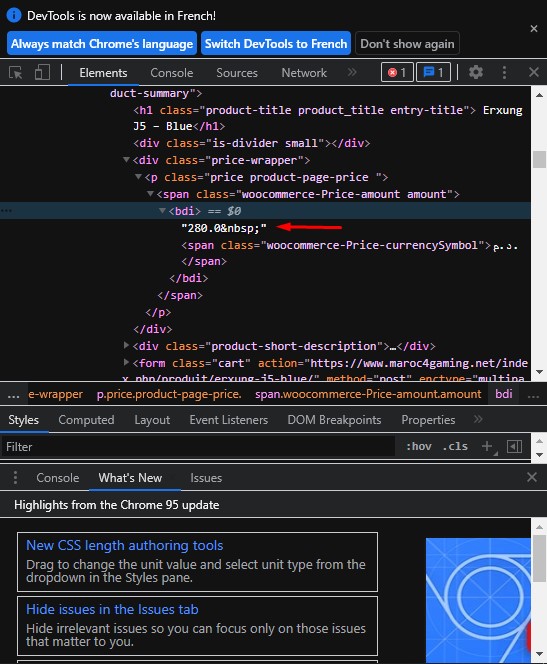Screen dimensions: 547x664
Task: Collapse the price-wrapper div node
Action: pyautogui.click(x=126, y=160)
